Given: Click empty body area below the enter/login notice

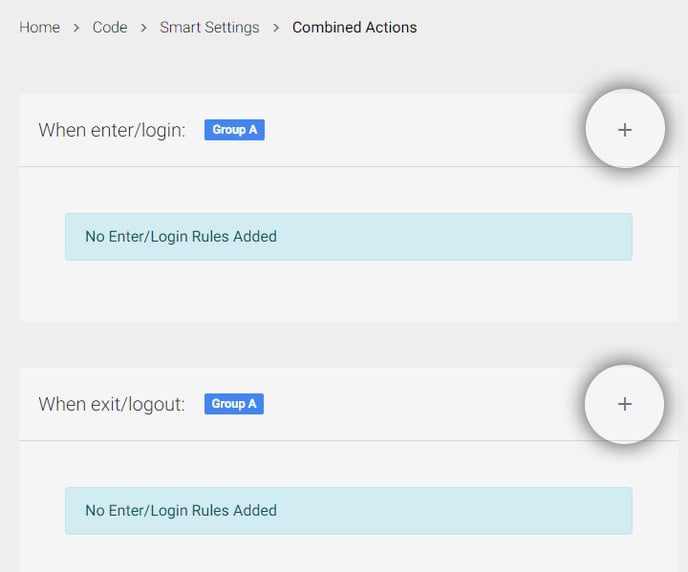Looking at the screenshot, I should click(x=349, y=290).
